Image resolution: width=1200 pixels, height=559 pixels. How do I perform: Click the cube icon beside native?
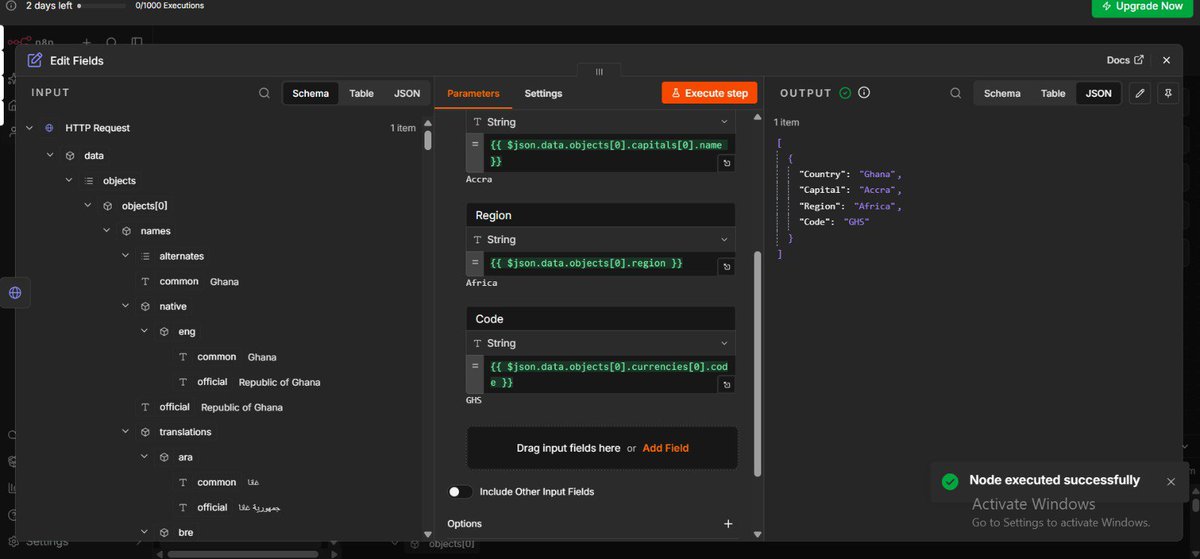point(145,307)
